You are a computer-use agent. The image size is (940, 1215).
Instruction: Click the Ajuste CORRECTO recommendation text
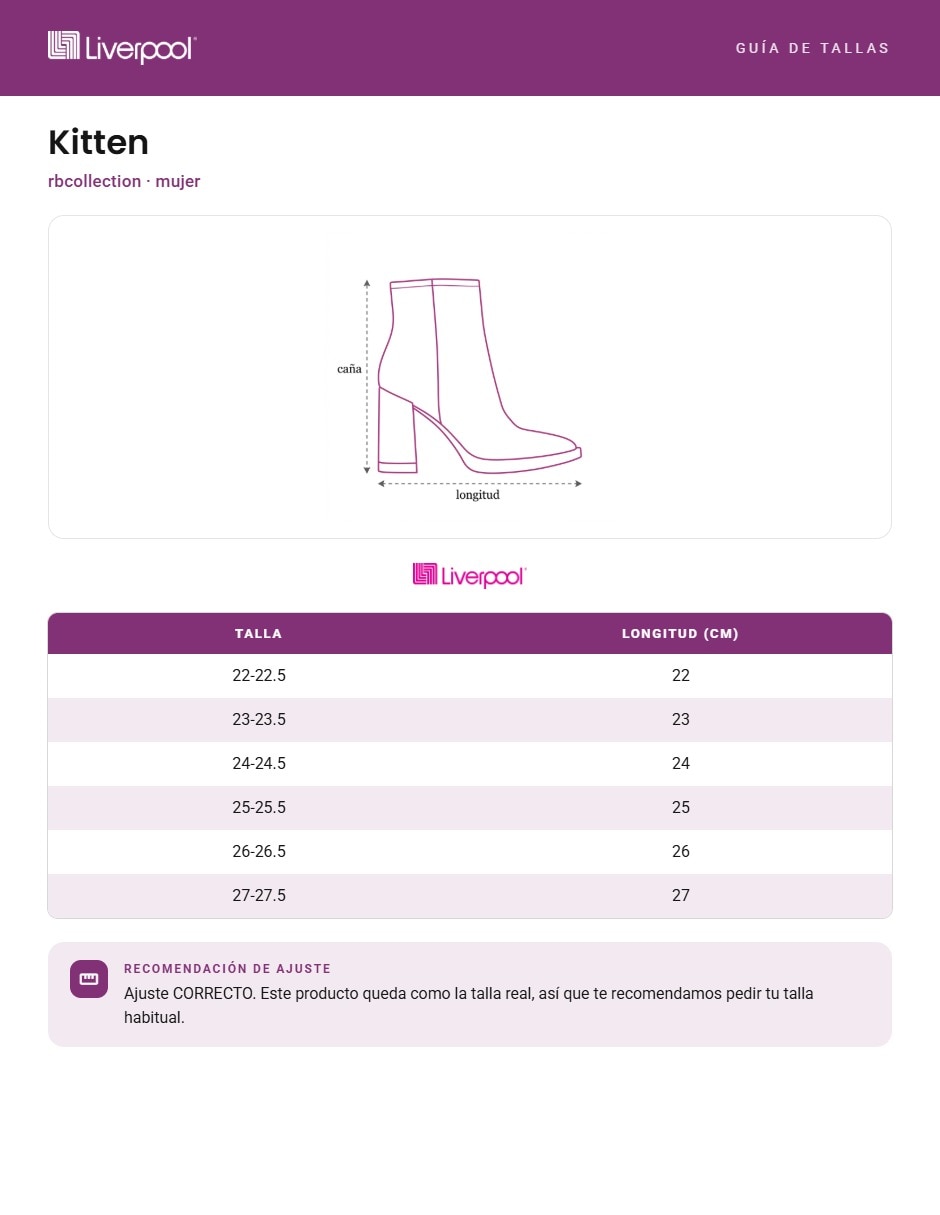click(469, 1006)
